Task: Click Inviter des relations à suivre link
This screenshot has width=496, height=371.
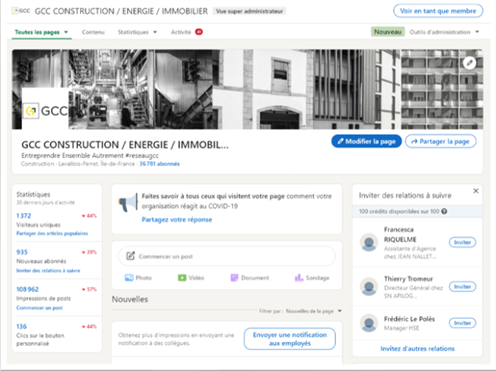Action: (x=48, y=271)
